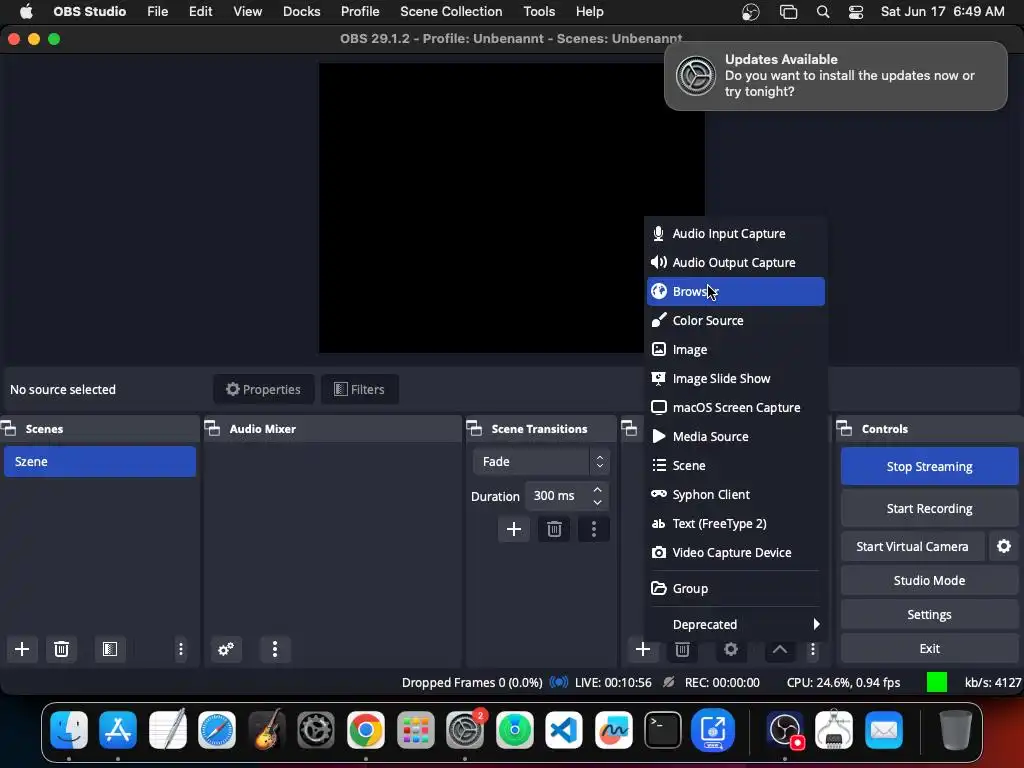Open Audio Mixer advanced properties gears
Viewport: 1024px width, 768px height.
coord(226,649)
